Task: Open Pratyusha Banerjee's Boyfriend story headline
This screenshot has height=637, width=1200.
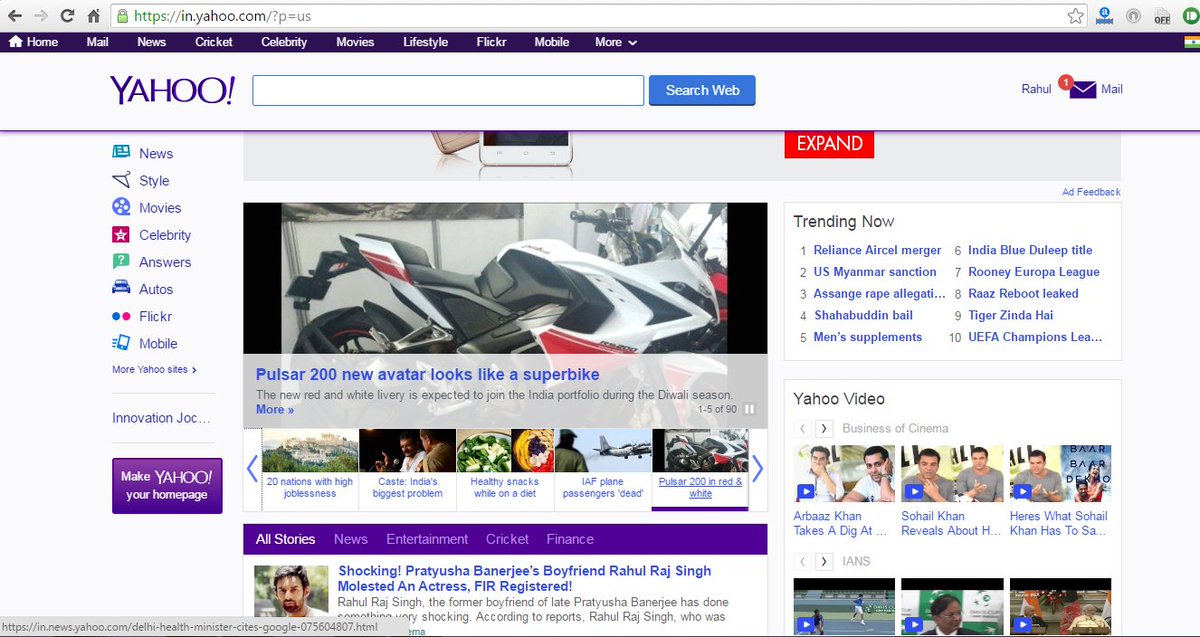Action: [x=524, y=578]
